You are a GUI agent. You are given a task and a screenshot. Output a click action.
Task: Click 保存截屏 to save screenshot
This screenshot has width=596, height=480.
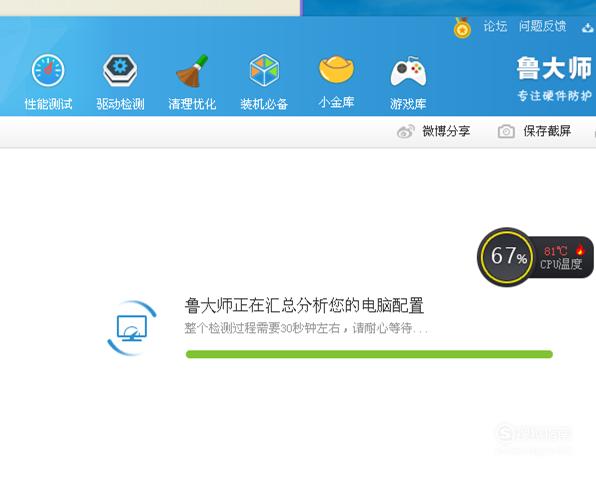547,131
